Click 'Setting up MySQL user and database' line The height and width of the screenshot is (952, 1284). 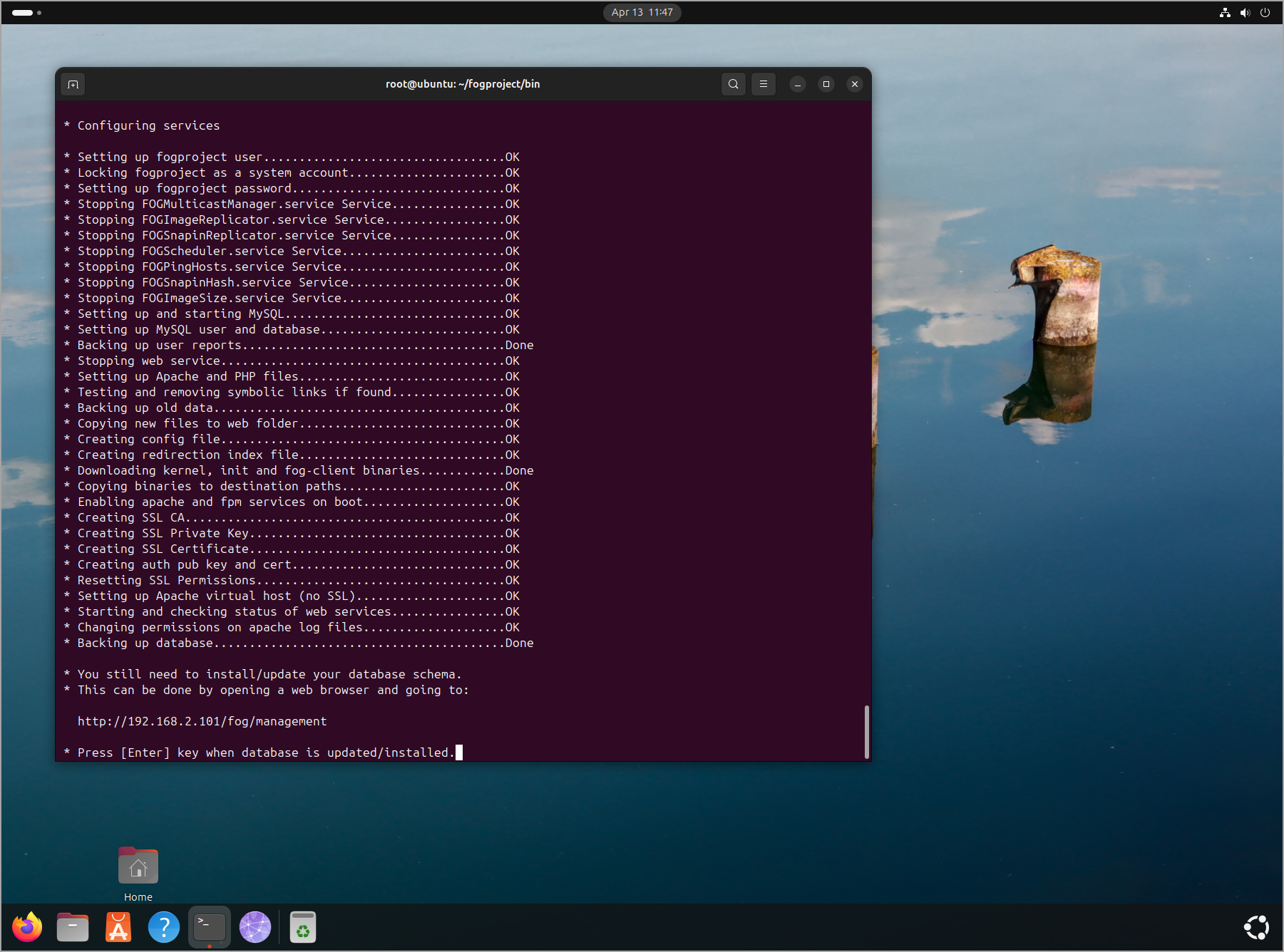coord(292,329)
